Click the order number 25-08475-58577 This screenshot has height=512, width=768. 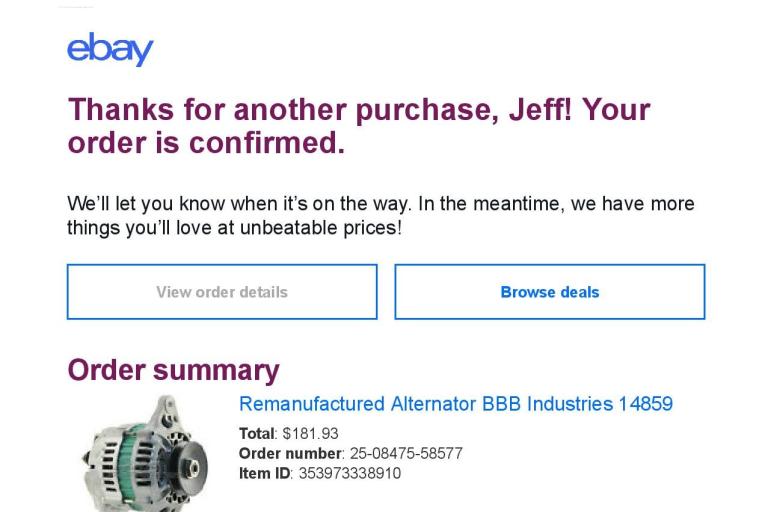tap(406, 454)
